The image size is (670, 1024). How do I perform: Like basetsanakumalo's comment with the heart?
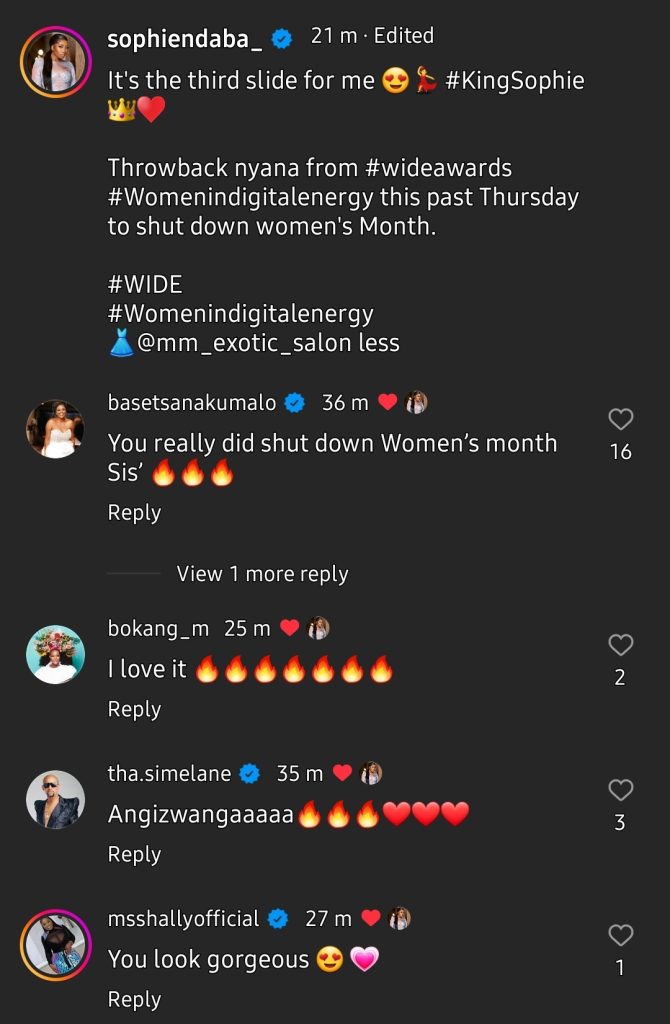coord(621,419)
